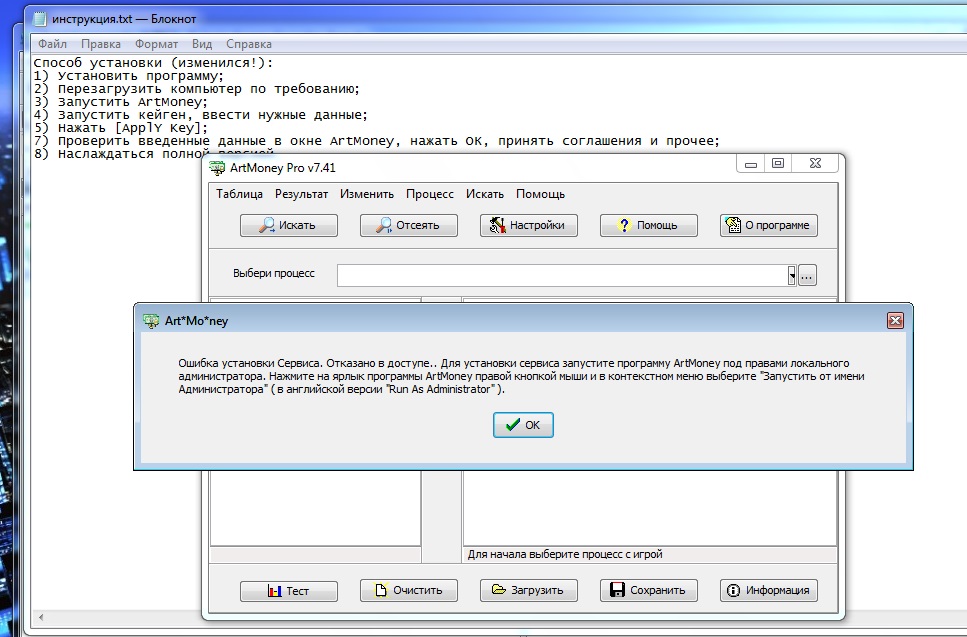Click the Информация button
Image resolution: width=967 pixels, height=637 pixels.
(x=768, y=591)
